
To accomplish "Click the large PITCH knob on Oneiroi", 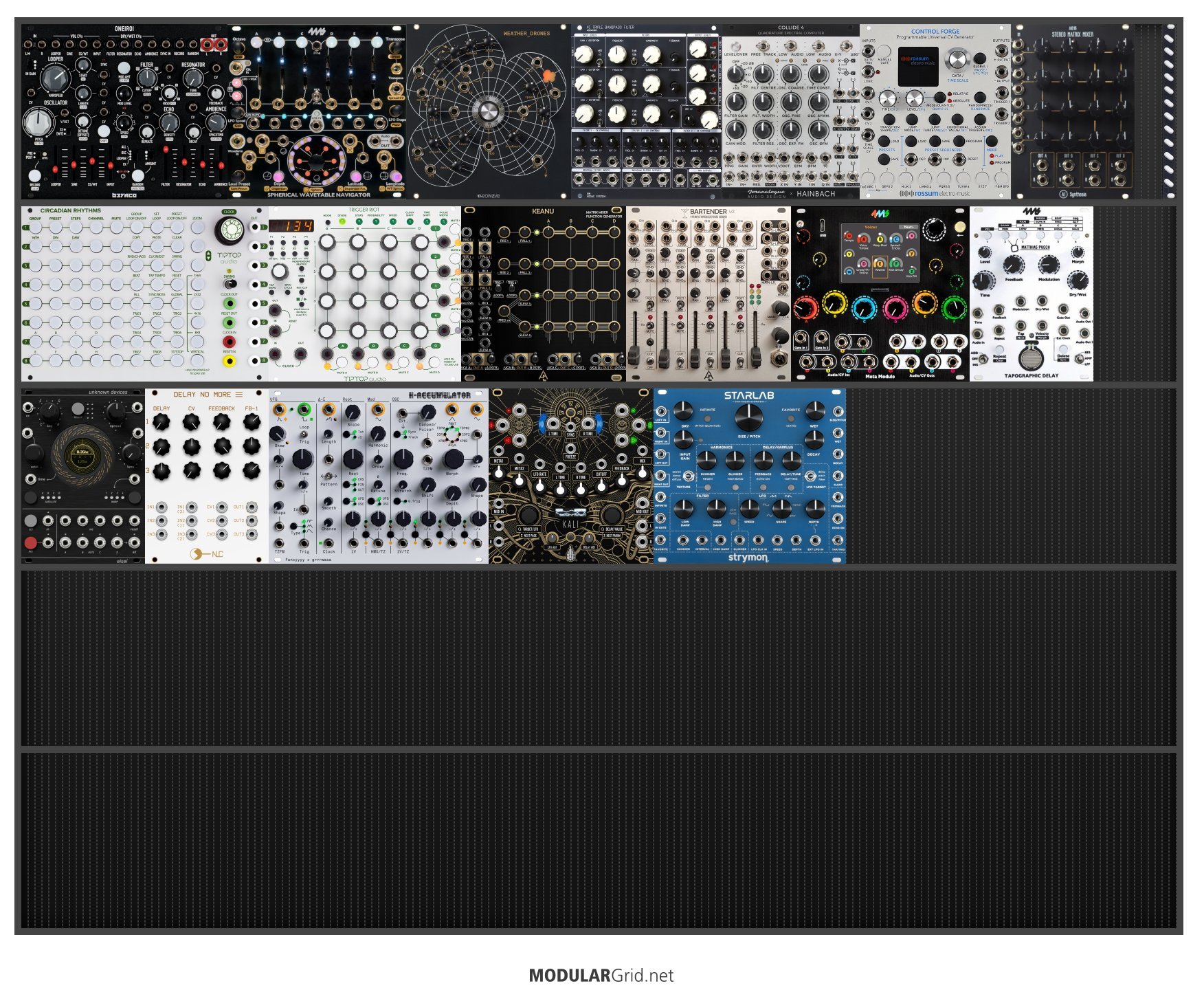I will pyautogui.click(x=38, y=122).
